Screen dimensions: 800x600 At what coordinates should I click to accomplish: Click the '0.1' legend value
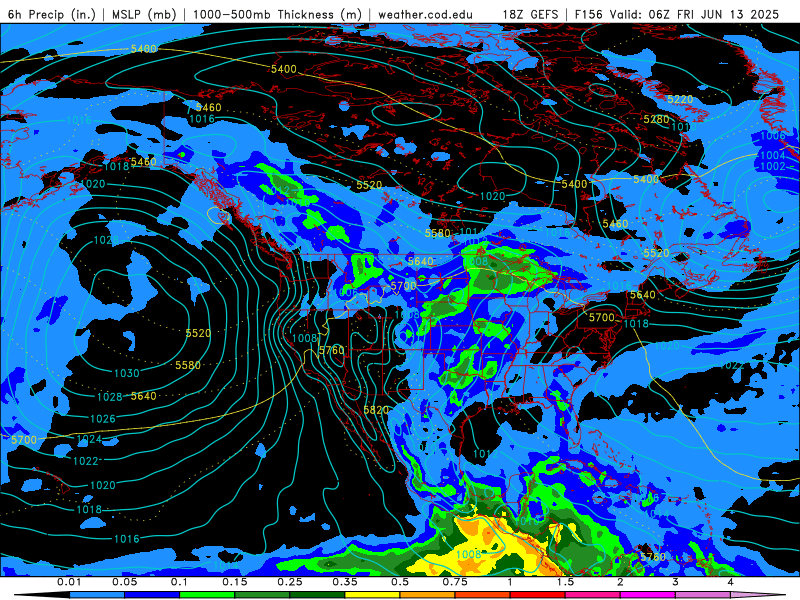[179, 582]
